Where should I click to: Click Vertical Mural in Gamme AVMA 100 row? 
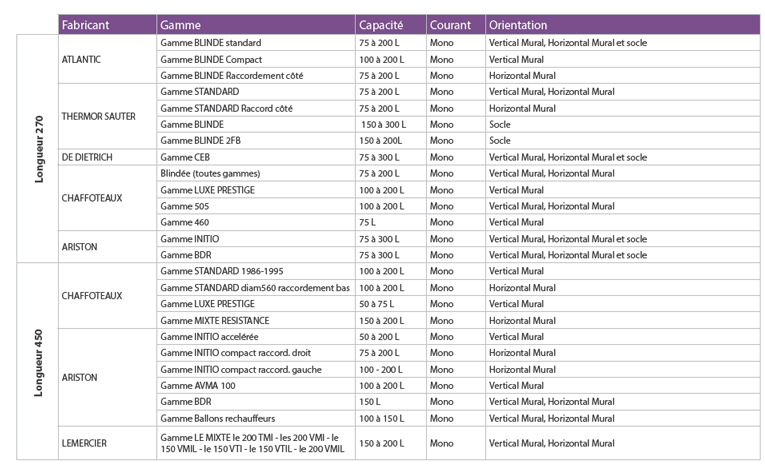(x=516, y=386)
